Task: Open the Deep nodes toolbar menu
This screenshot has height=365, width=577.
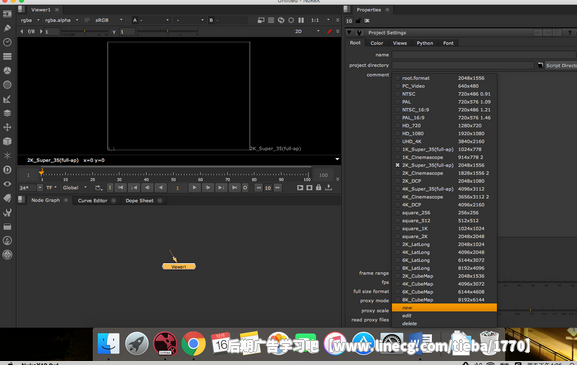Action: (7, 170)
